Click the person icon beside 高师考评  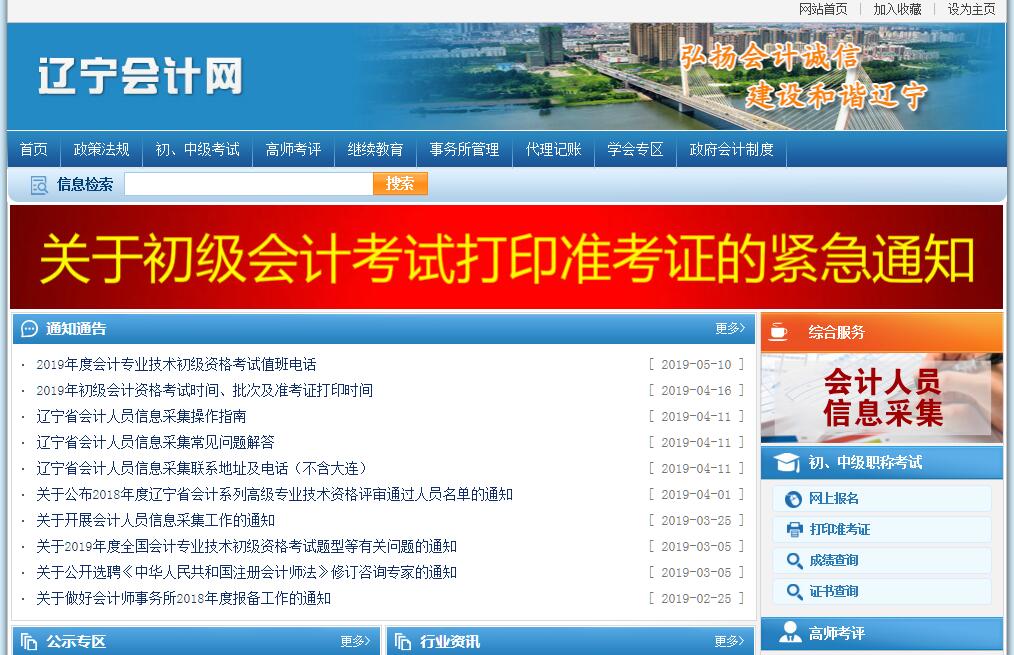point(790,632)
